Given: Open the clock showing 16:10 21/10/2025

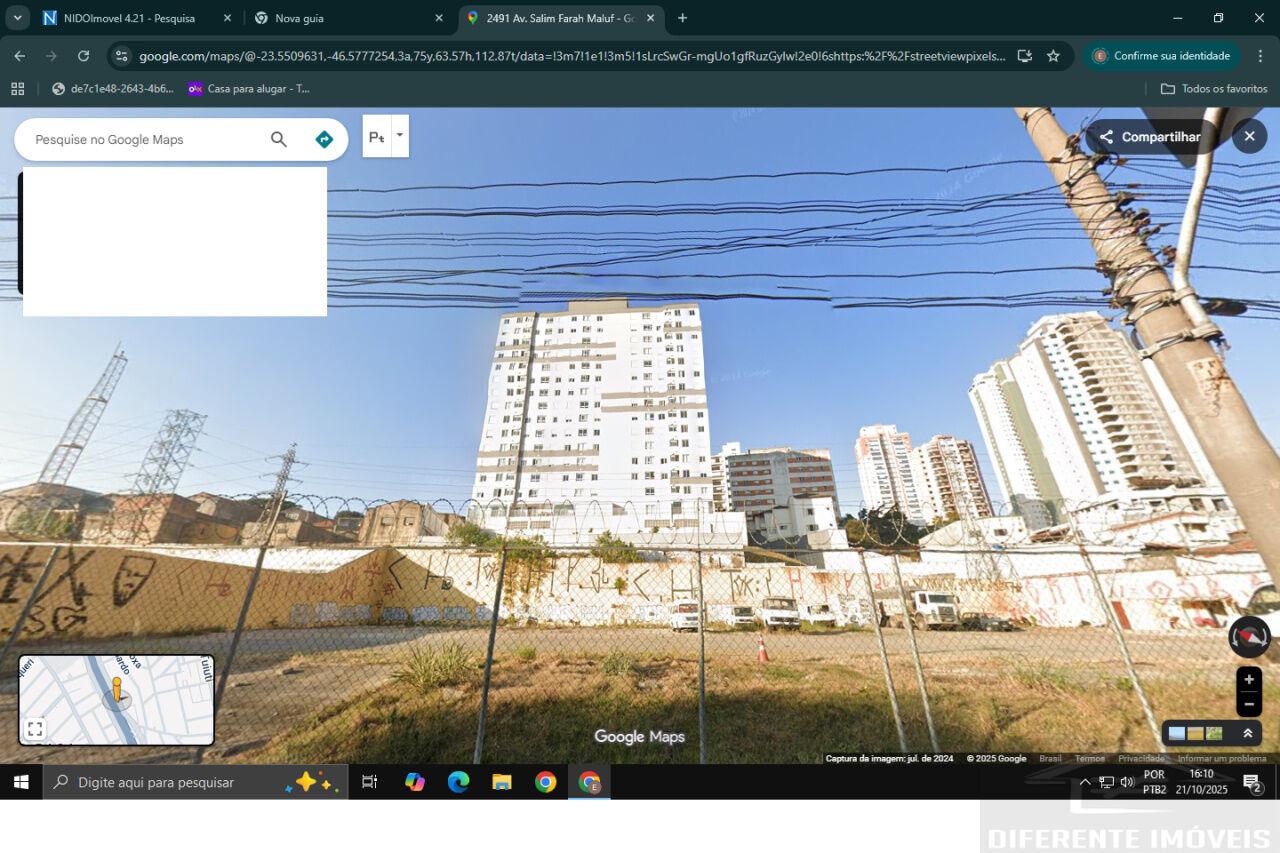Looking at the screenshot, I should (x=1201, y=782).
